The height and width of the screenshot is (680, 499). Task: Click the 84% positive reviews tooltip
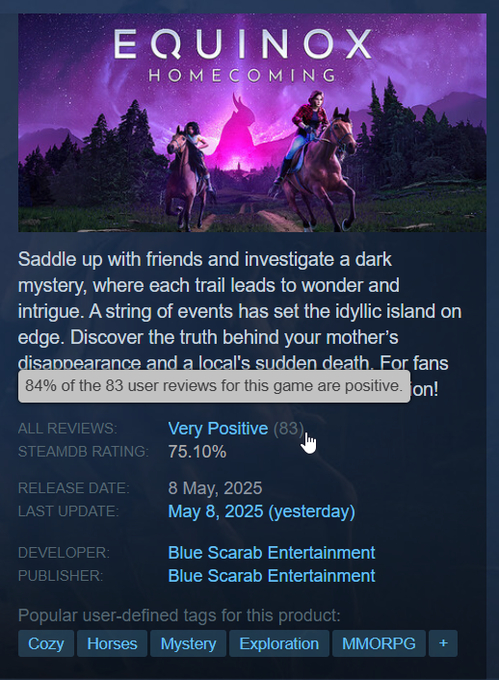click(214, 386)
